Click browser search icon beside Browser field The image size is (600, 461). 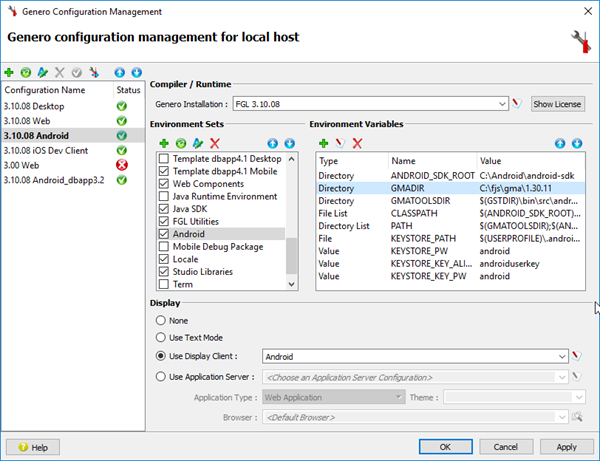point(577,417)
